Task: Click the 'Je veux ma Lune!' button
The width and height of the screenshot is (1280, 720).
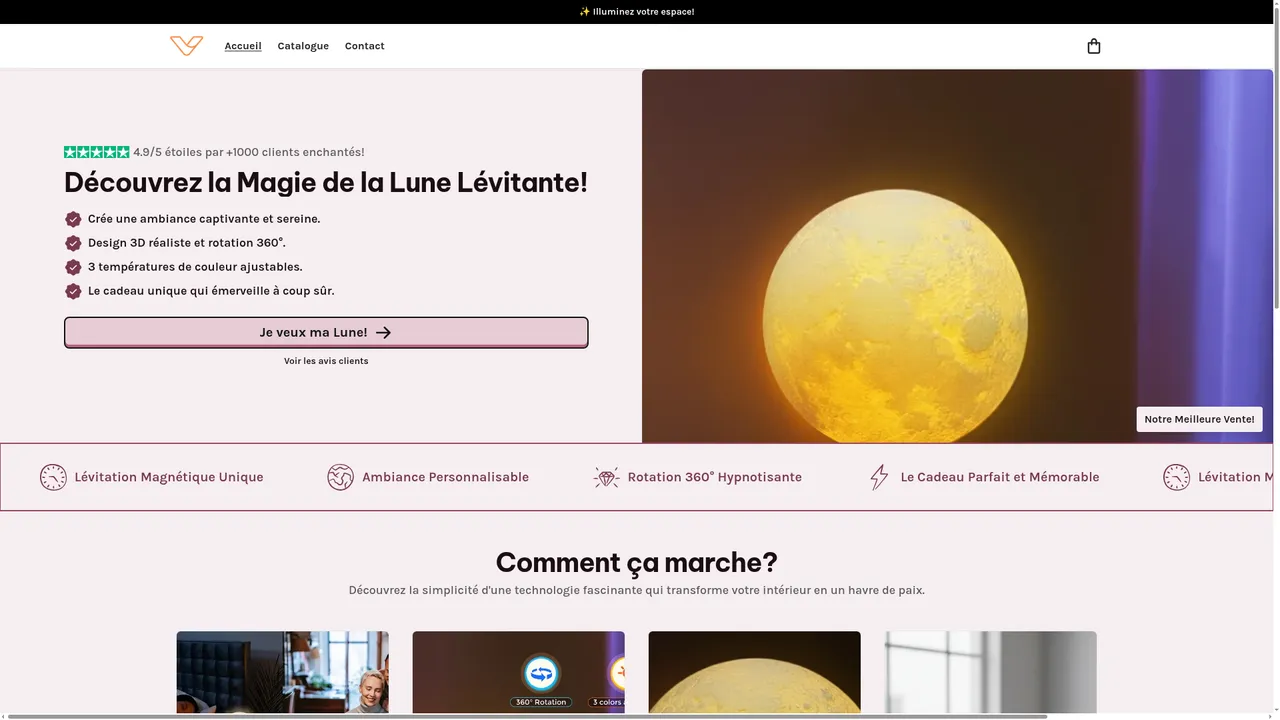Action: (x=326, y=332)
